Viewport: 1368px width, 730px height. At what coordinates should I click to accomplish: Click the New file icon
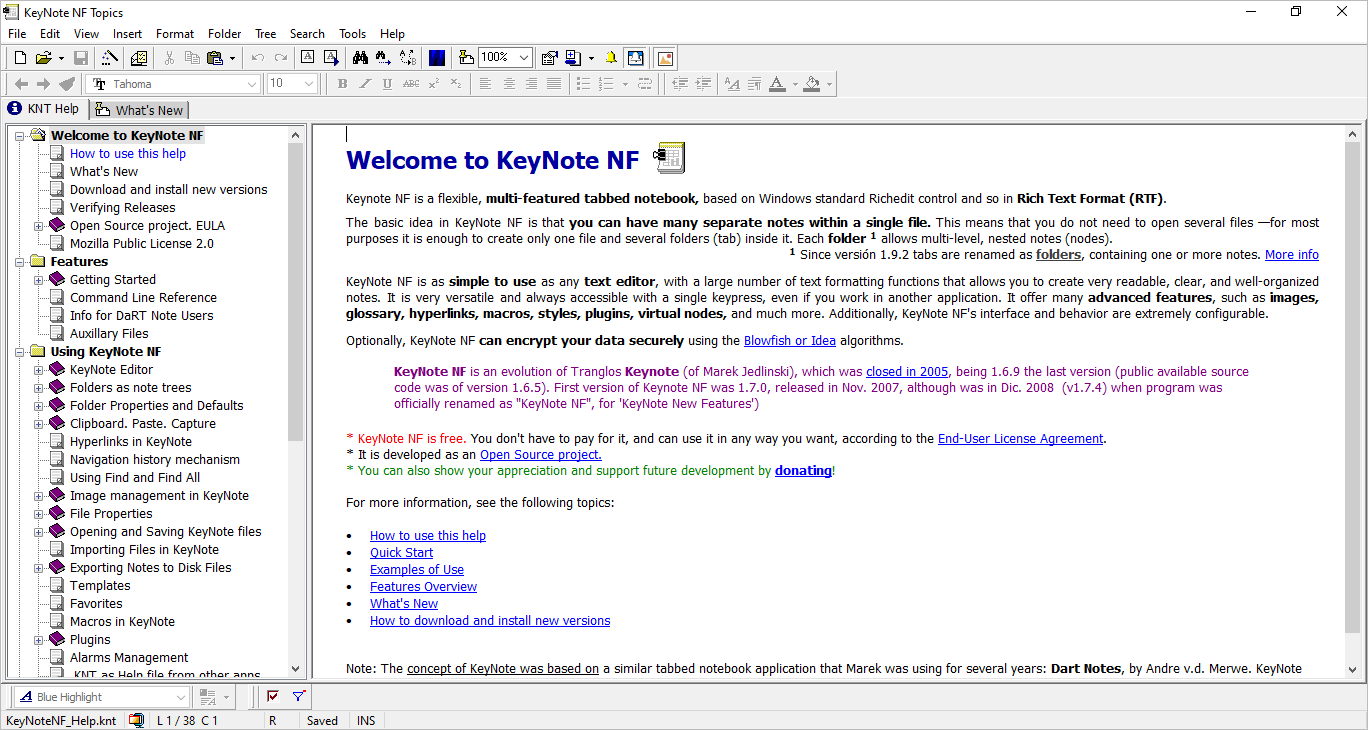(19, 58)
